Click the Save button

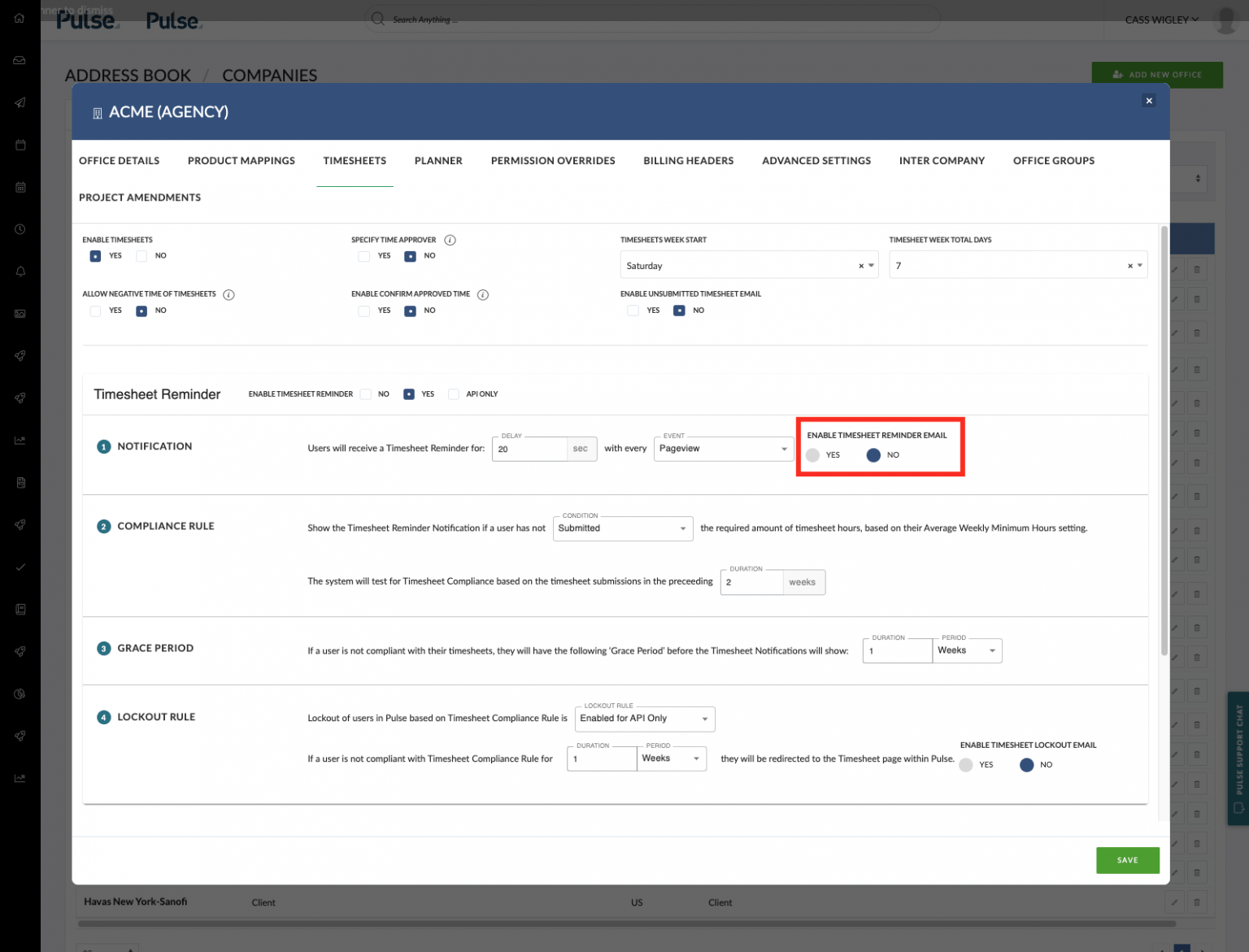(1128, 860)
